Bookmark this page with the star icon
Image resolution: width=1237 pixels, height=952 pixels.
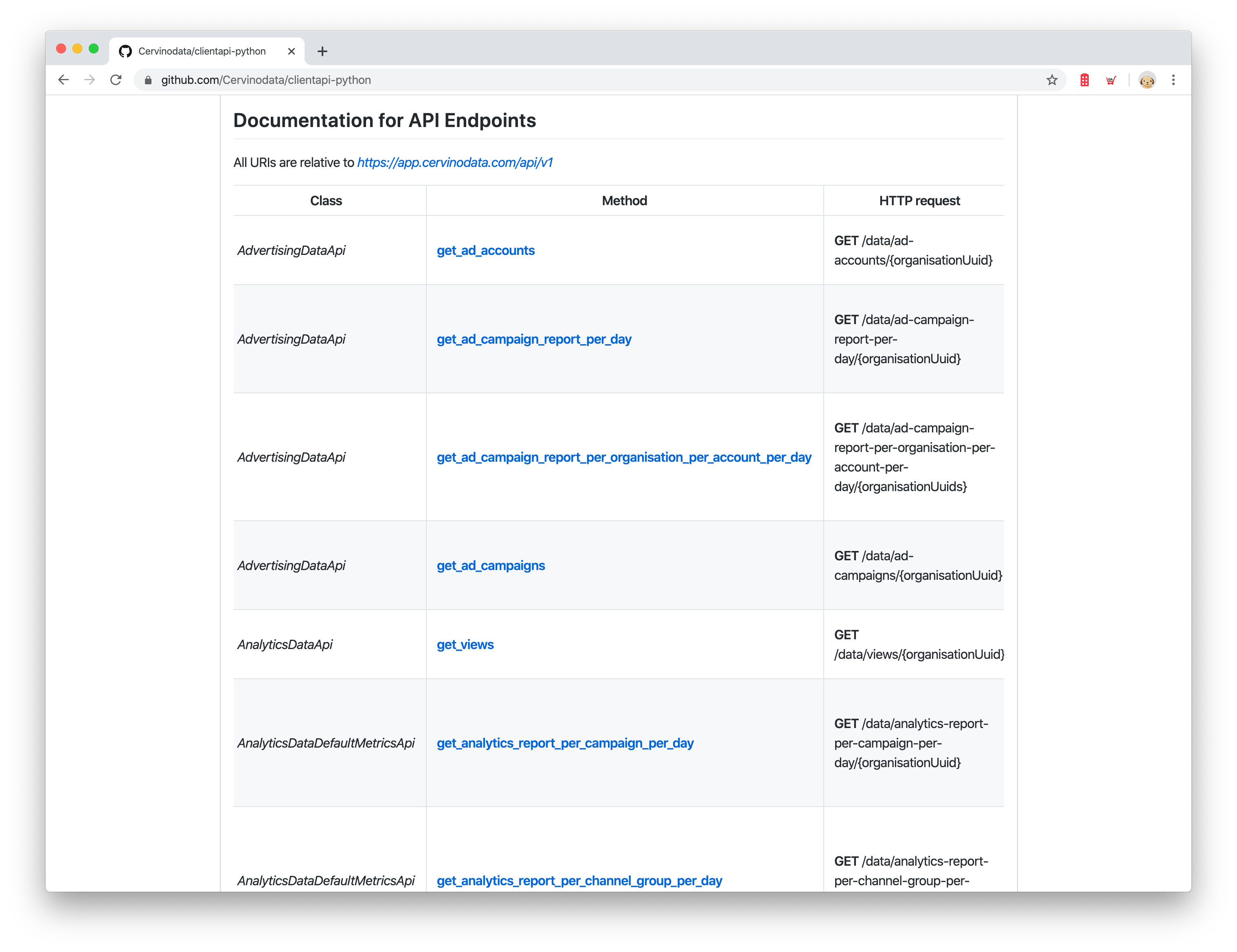coord(1052,80)
